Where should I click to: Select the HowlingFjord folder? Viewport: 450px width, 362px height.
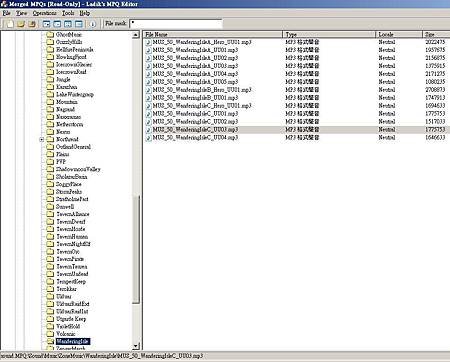click(x=71, y=57)
